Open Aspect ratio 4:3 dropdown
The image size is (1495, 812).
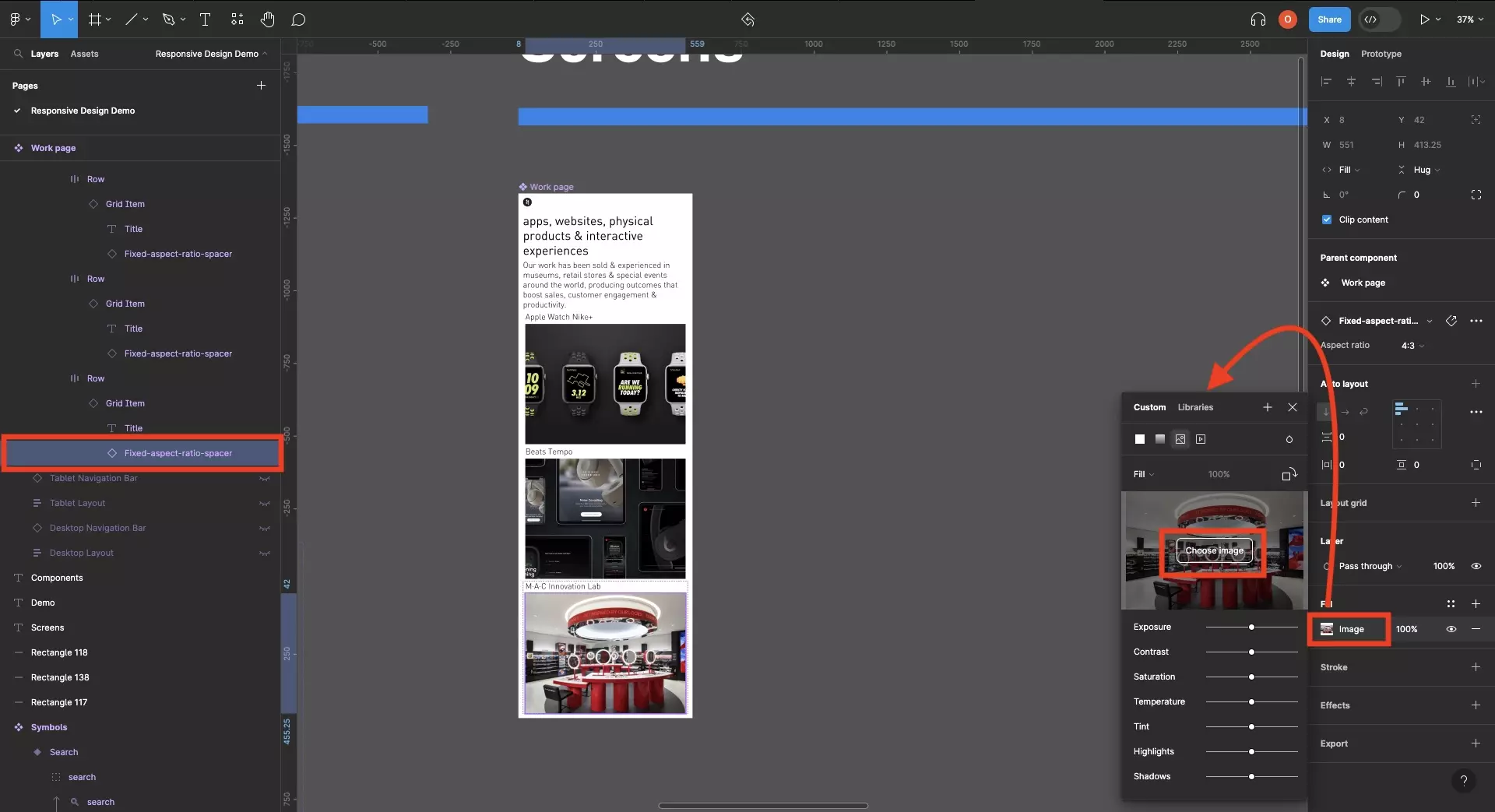click(x=1412, y=345)
